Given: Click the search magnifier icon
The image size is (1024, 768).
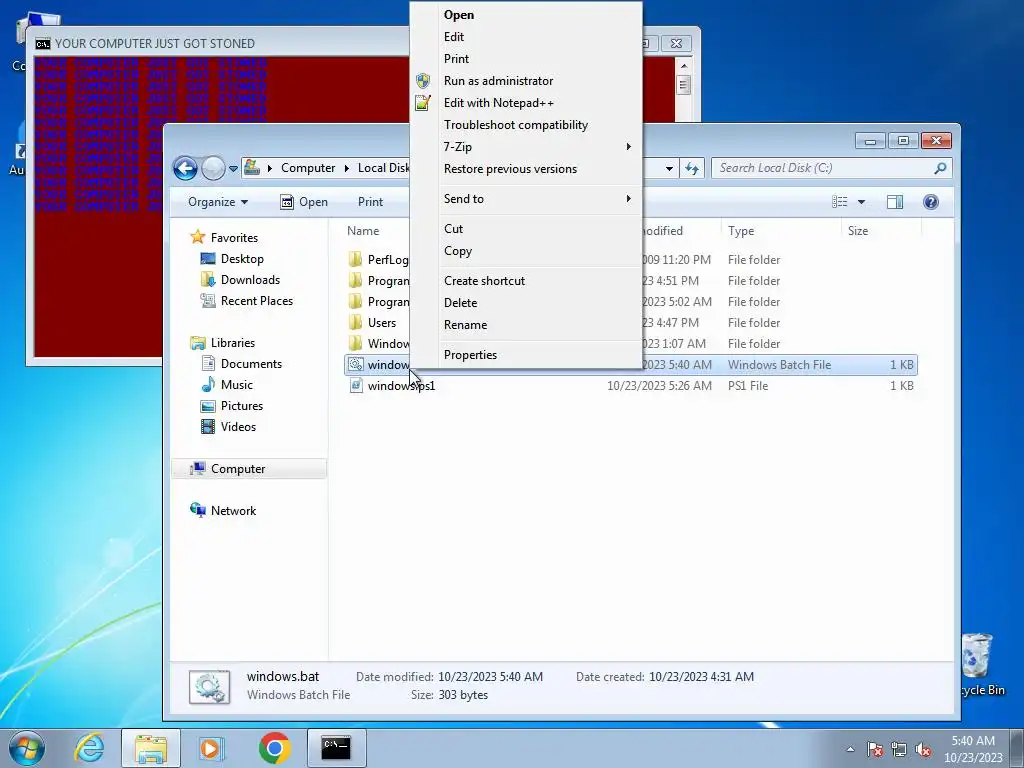Looking at the screenshot, I should 940,168.
